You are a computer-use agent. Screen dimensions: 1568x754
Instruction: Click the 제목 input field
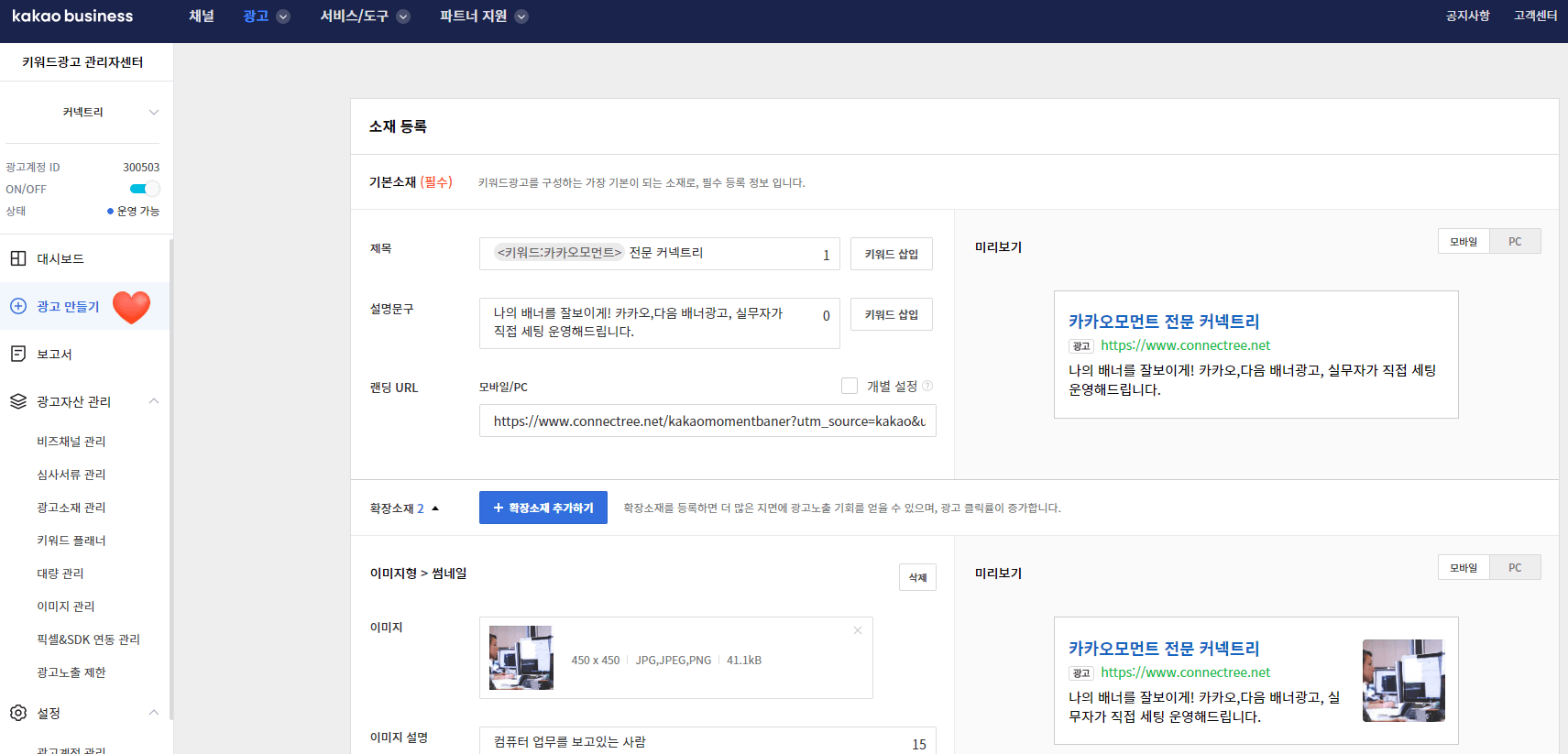point(660,254)
